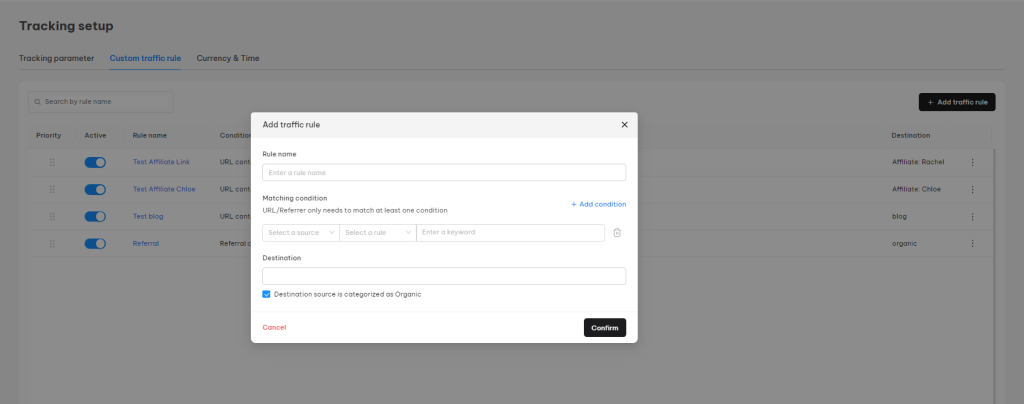This screenshot has height=404, width=1024.
Task: Open the Referral rule link
Action: pyautogui.click(x=146, y=243)
